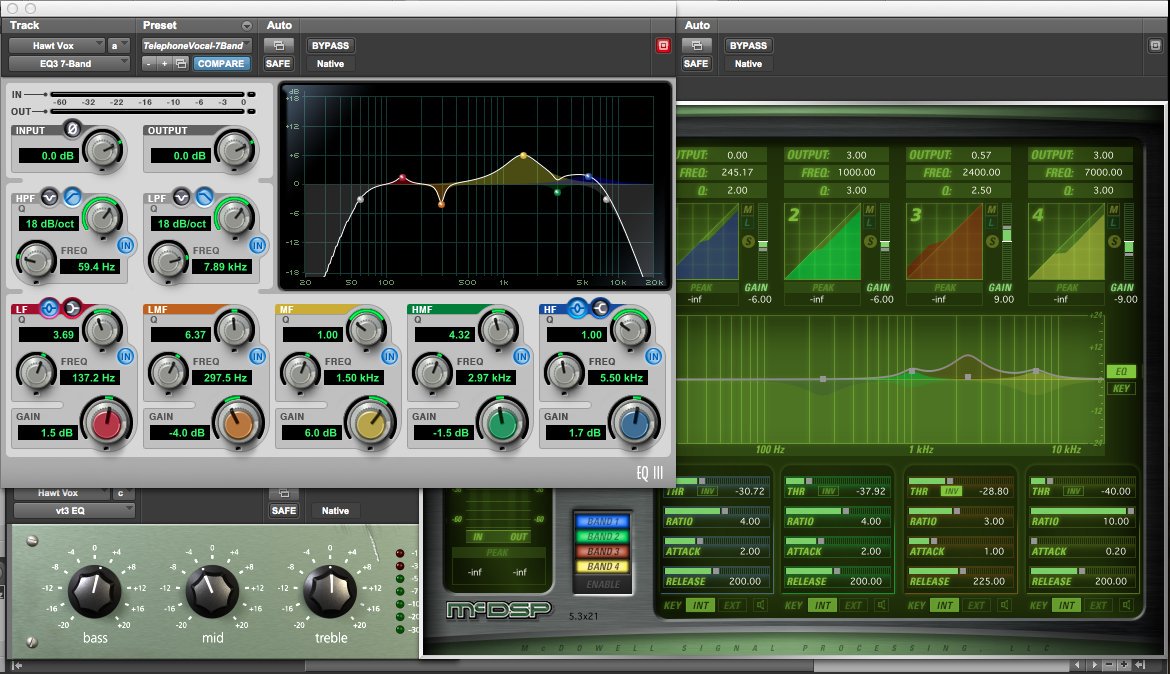Click the yellow MF node on EQ graph

coord(524,155)
